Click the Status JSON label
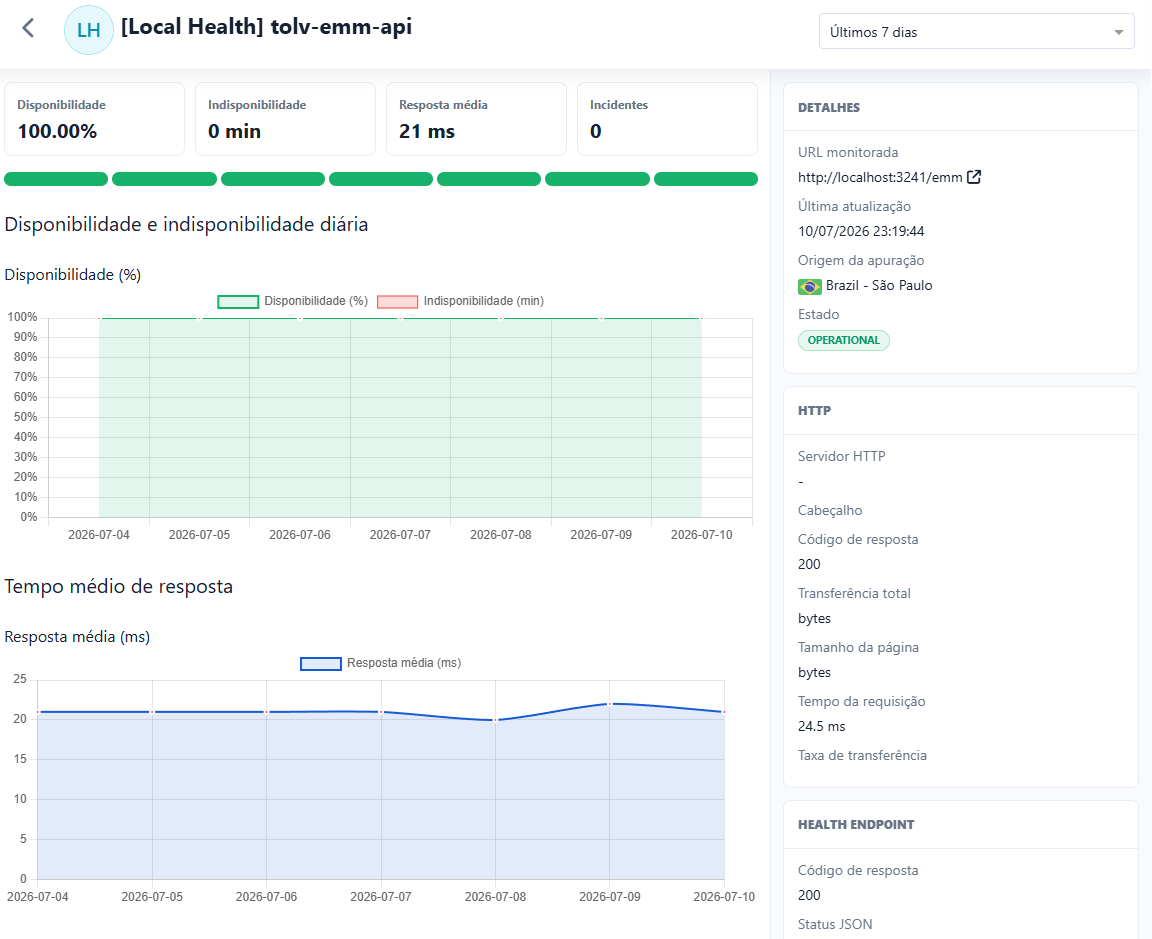The width and height of the screenshot is (1152, 939). 835,924
